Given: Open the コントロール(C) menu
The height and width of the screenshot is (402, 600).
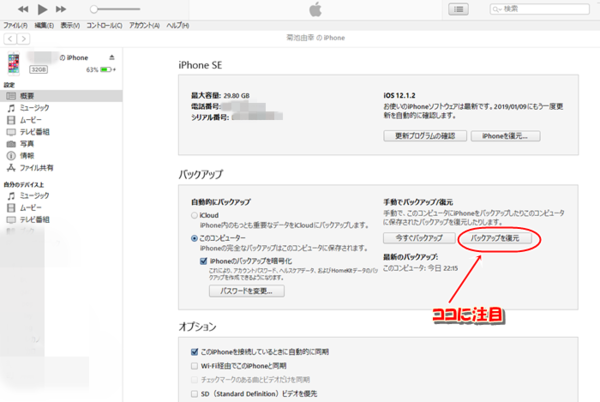Looking at the screenshot, I should (104, 25).
